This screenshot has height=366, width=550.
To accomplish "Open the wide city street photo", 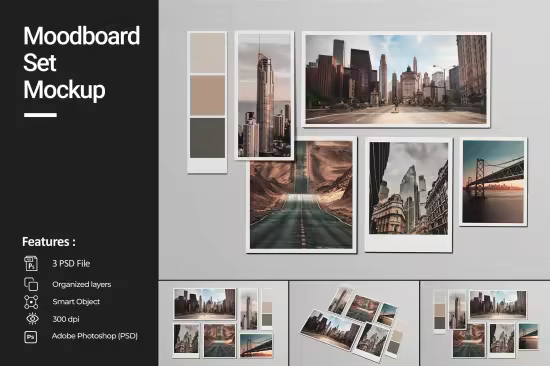I will (x=396, y=80).
